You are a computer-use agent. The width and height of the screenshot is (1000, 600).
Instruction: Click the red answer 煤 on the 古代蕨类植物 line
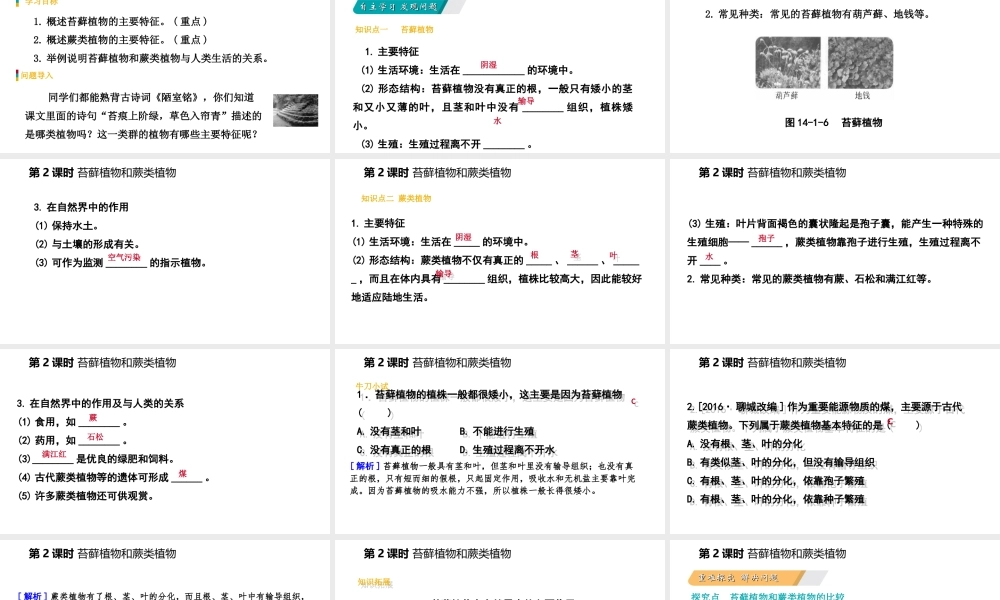tap(182, 474)
